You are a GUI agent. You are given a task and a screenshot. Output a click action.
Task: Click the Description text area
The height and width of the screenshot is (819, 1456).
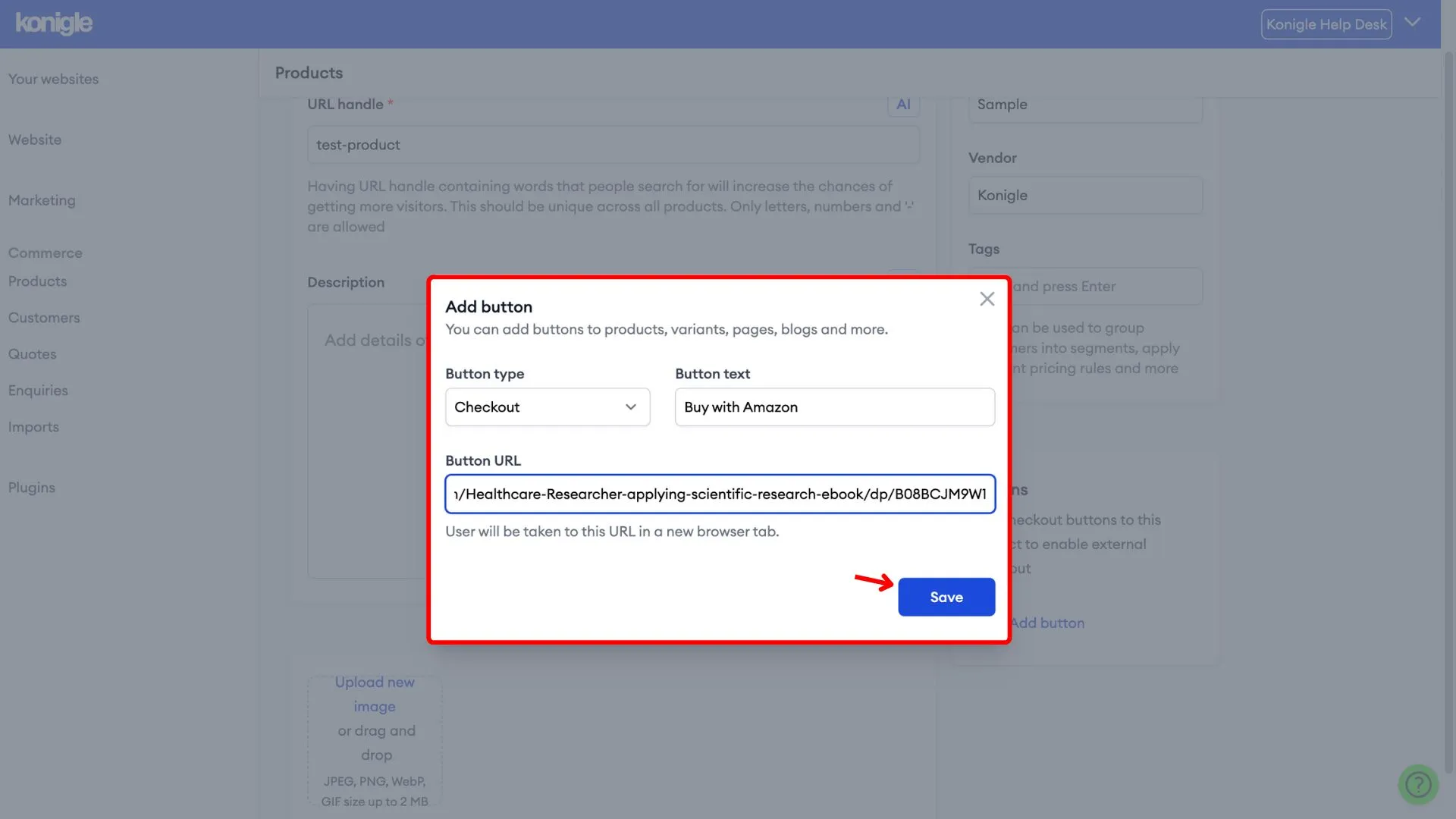coord(368,441)
